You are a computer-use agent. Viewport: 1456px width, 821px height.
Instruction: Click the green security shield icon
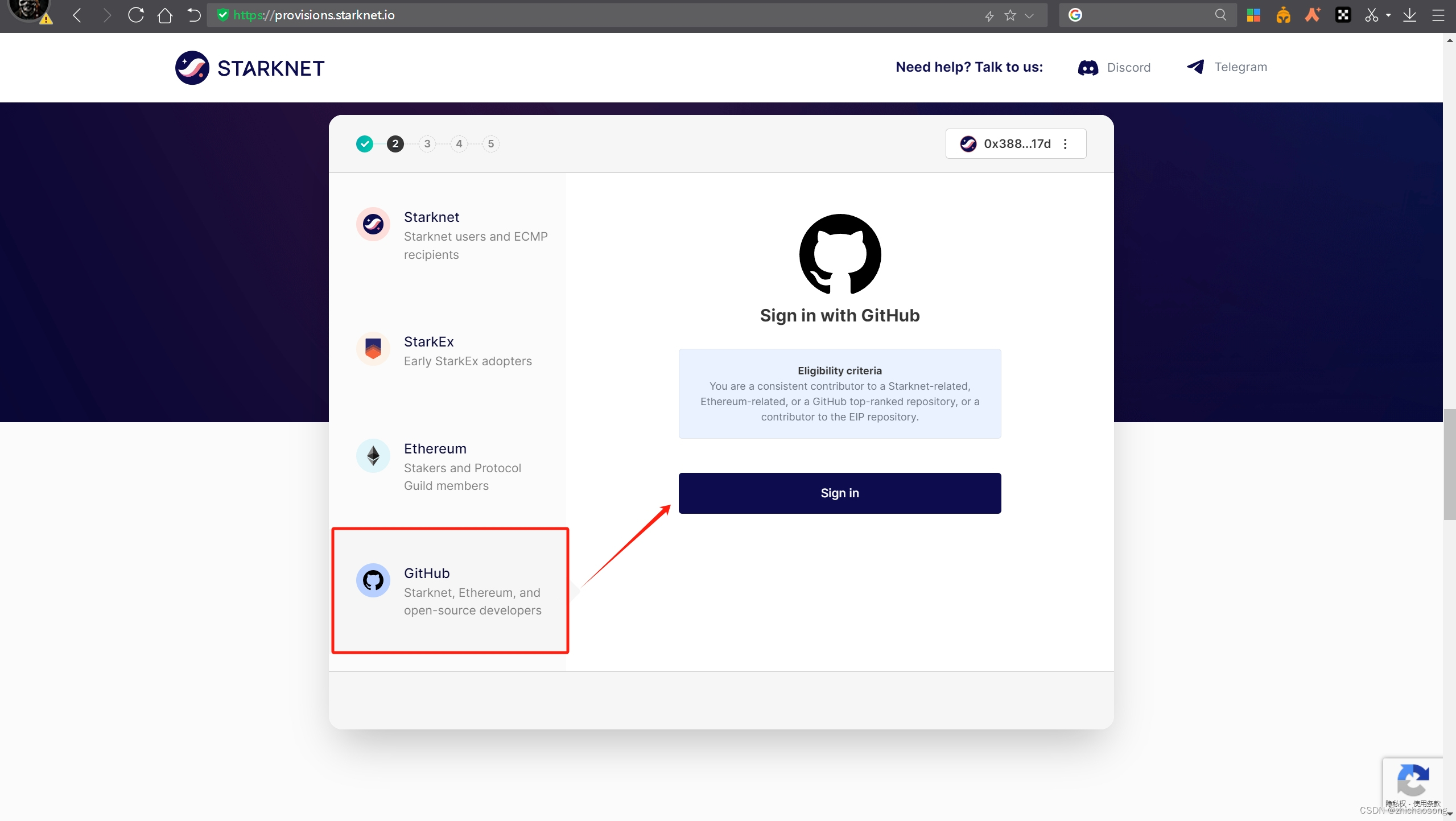tap(223, 15)
